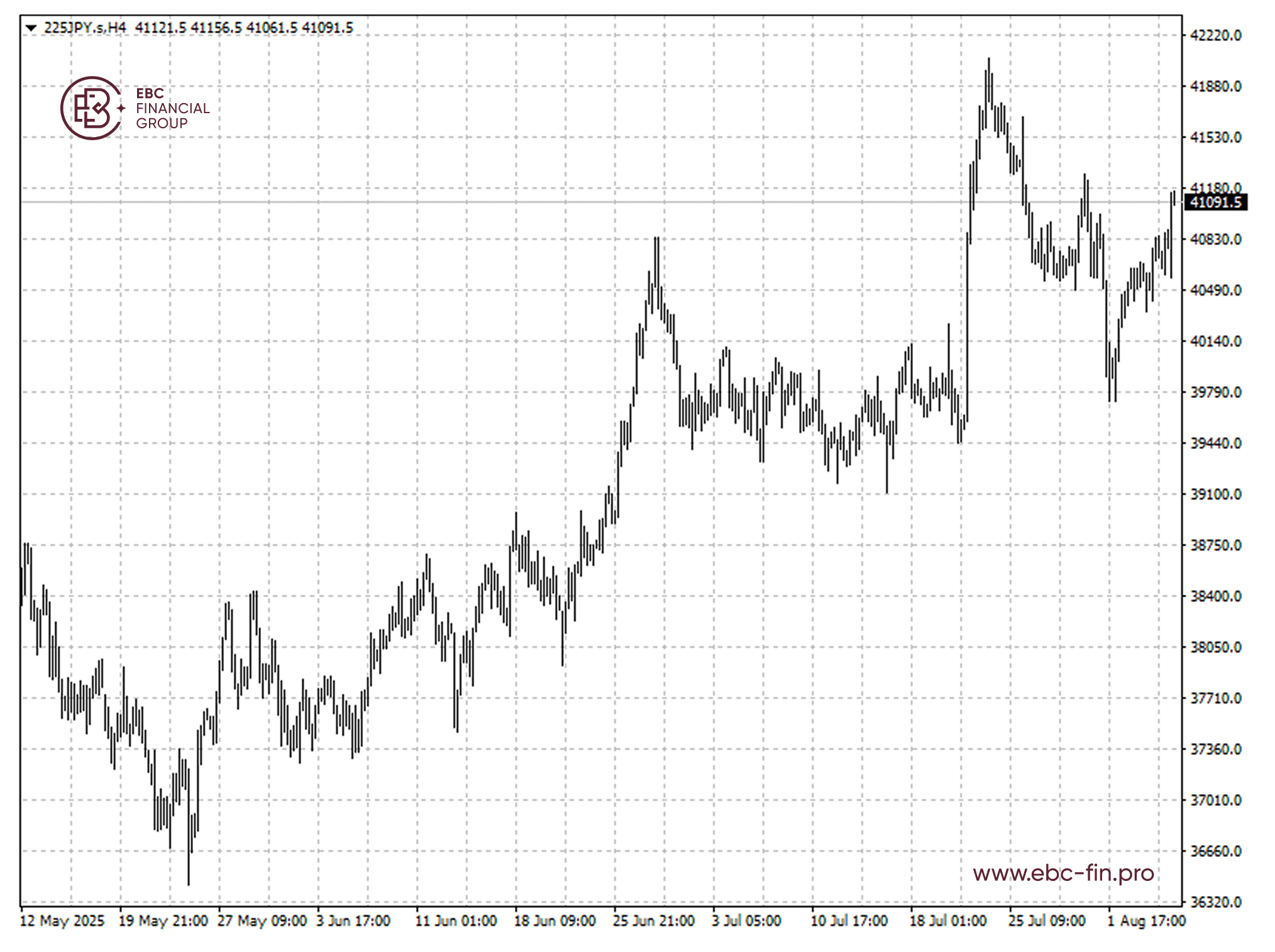Open the www.ebc-fin.pro website link
1275x952 pixels.
coord(1063,873)
